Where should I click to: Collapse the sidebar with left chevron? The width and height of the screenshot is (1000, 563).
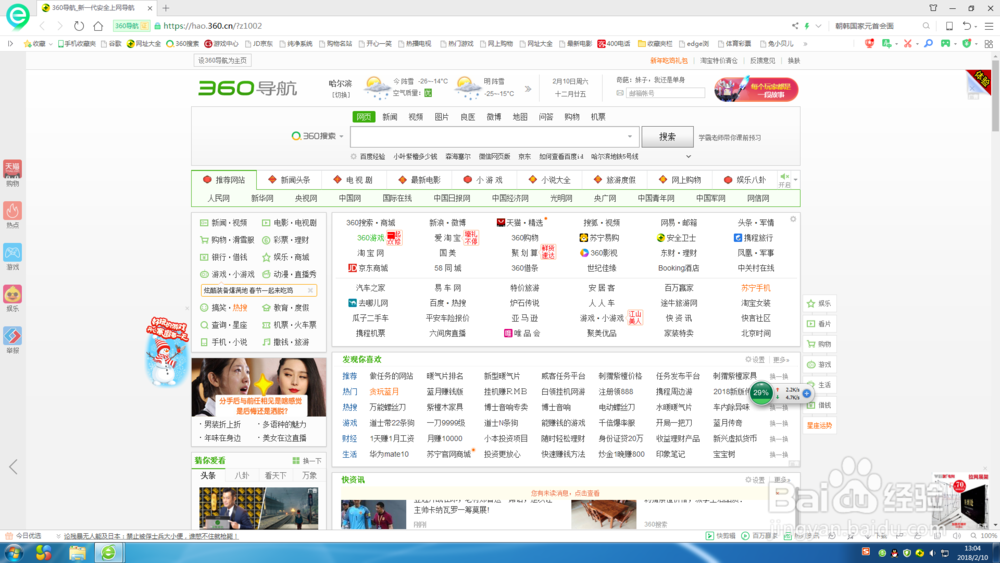13,467
